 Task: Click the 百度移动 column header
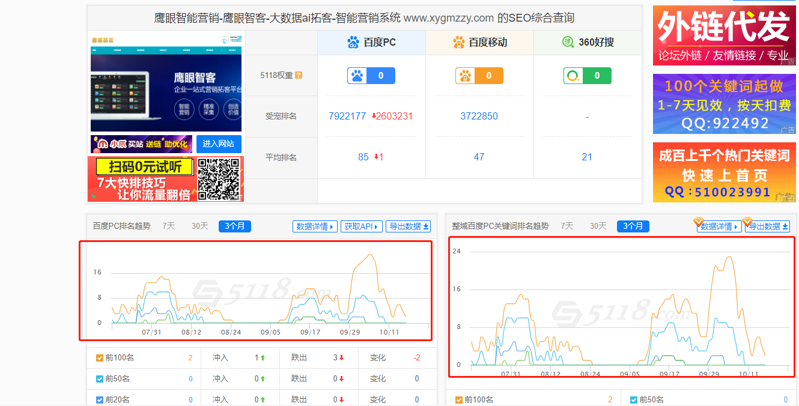[480, 42]
